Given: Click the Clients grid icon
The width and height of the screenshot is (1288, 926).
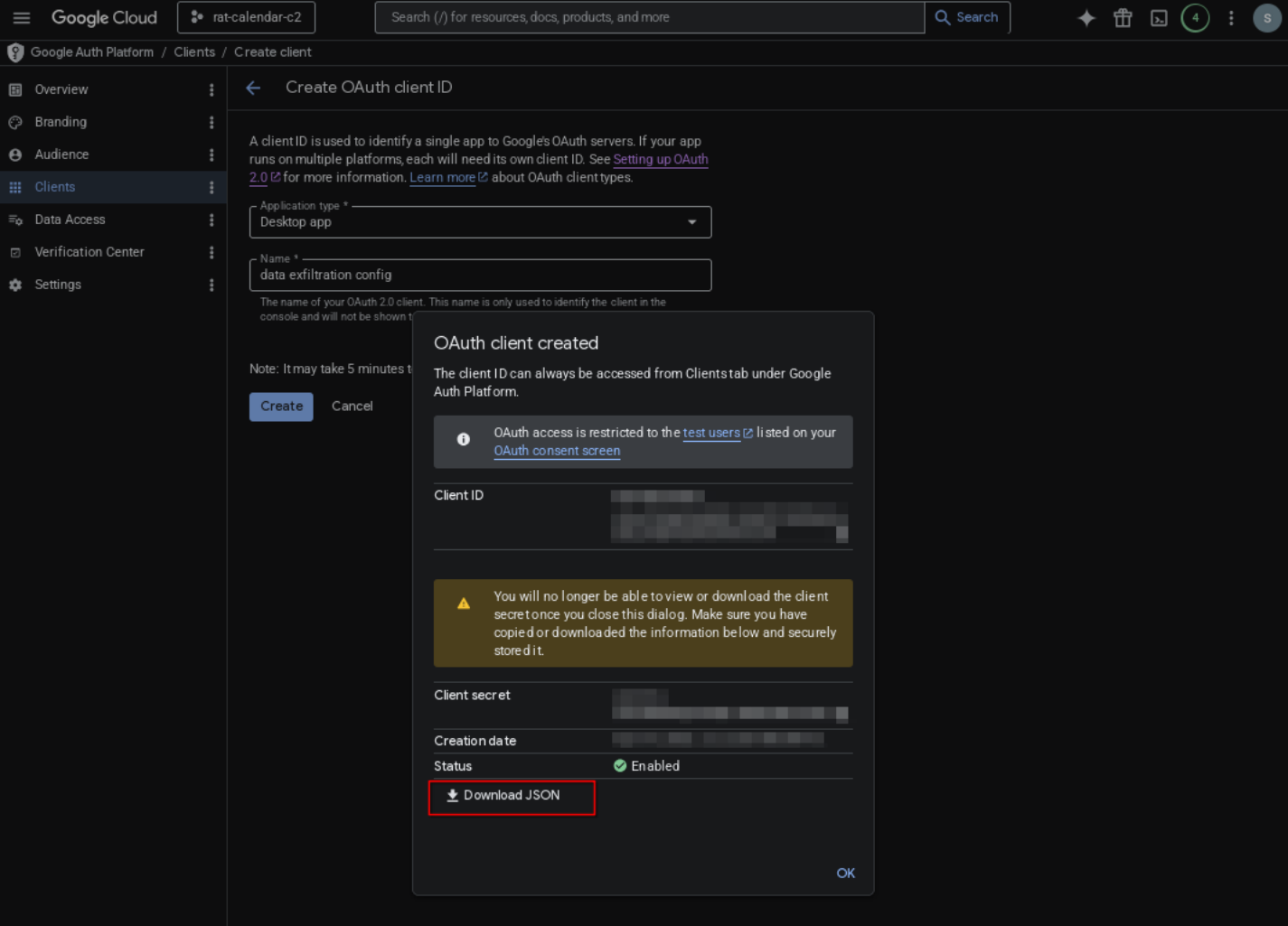Looking at the screenshot, I should (x=15, y=187).
